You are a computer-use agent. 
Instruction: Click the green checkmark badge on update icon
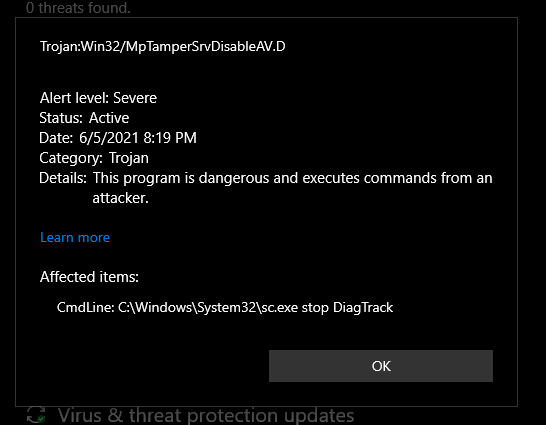[x=41, y=419]
